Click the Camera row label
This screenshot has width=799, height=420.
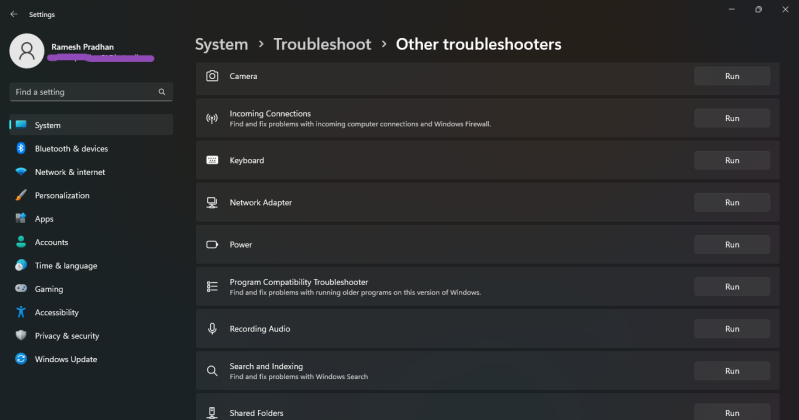point(243,76)
